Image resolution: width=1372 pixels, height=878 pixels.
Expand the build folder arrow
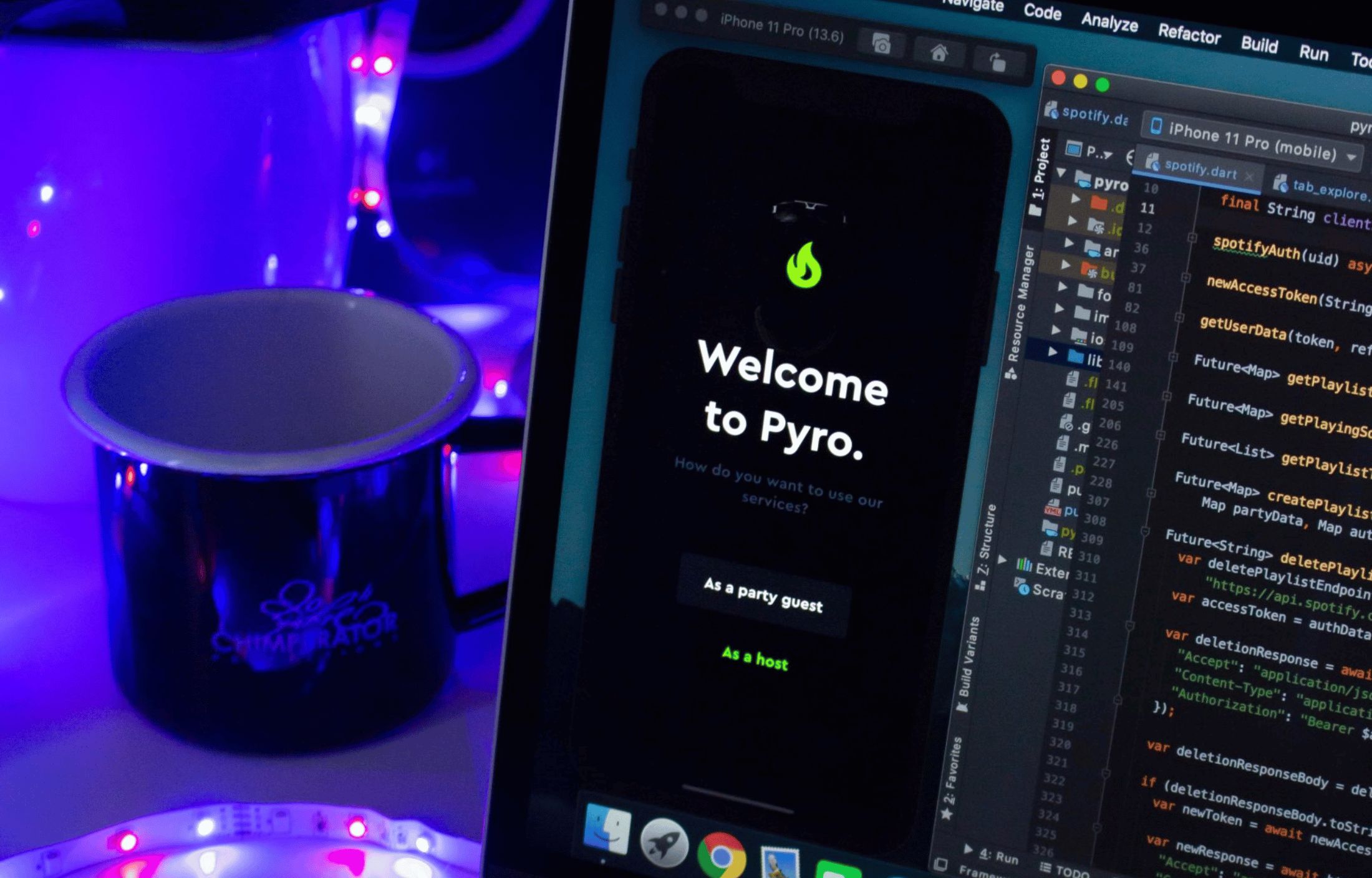tap(1066, 264)
